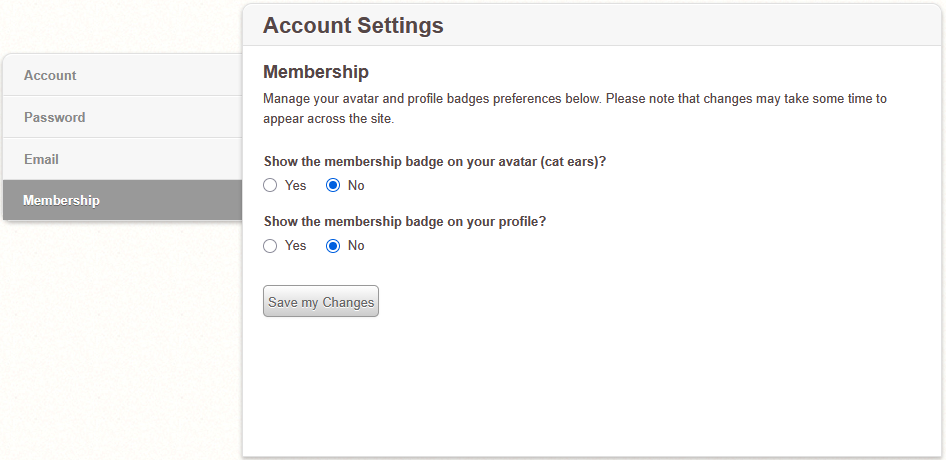The width and height of the screenshot is (946, 460).
Task: Click the Account Settings page heading
Action: [353, 26]
